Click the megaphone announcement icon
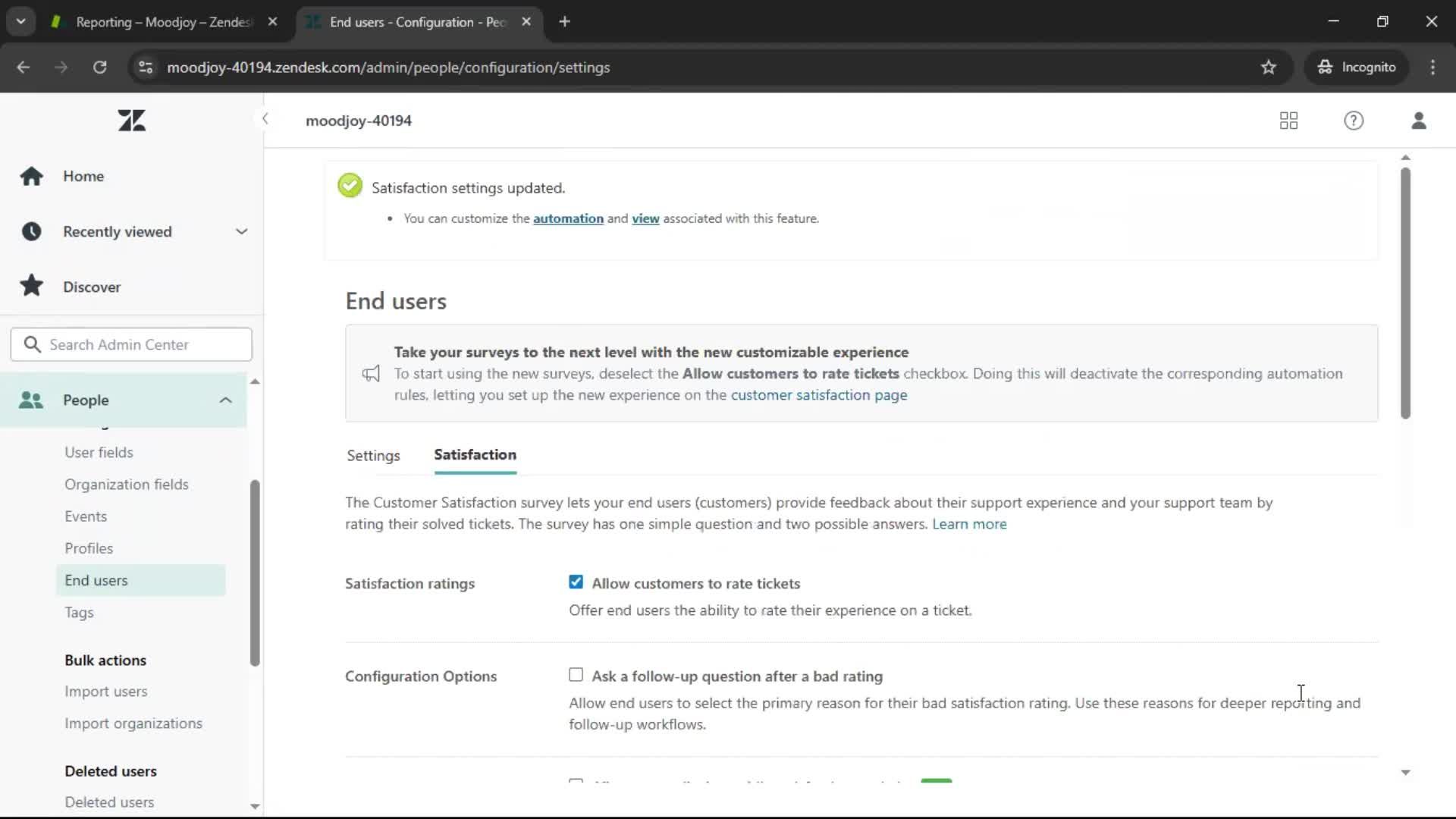This screenshot has height=819, width=1456. coord(371,374)
